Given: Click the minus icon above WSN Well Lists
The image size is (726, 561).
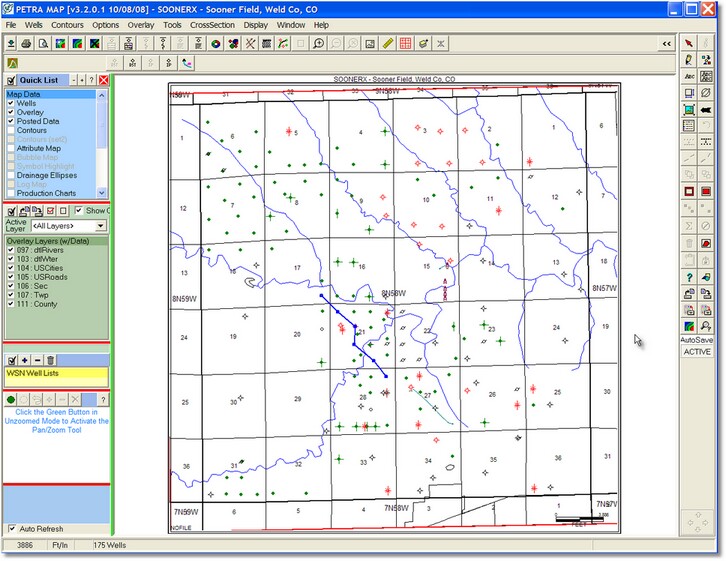Looking at the screenshot, I should tap(38, 360).
